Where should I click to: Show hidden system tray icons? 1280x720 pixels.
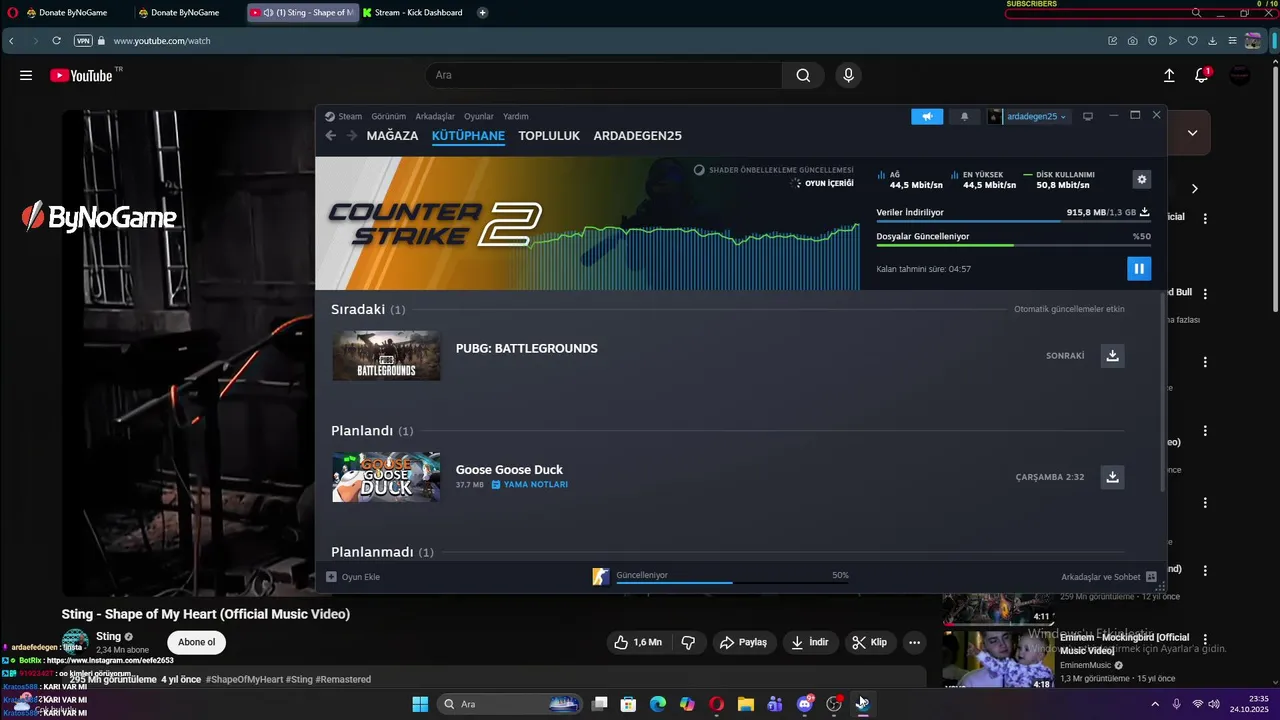(x=1155, y=704)
